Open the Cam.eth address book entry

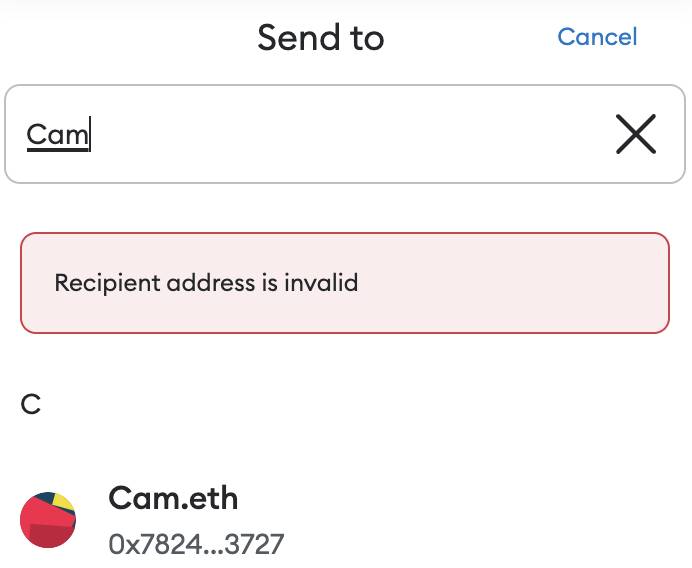pyautogui.click(x=345, y=520)
